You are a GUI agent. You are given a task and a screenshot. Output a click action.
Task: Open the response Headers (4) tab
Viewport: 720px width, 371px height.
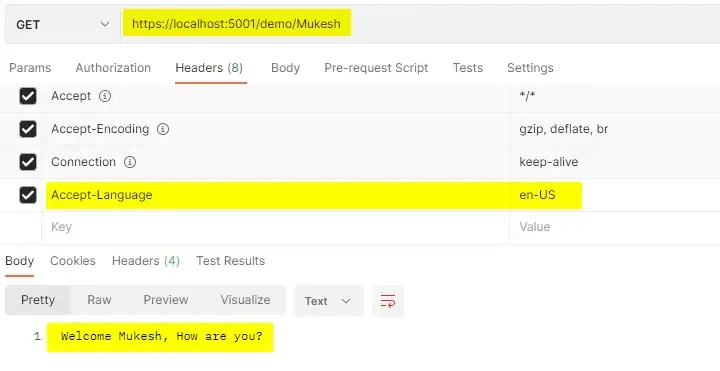point(146,261)
